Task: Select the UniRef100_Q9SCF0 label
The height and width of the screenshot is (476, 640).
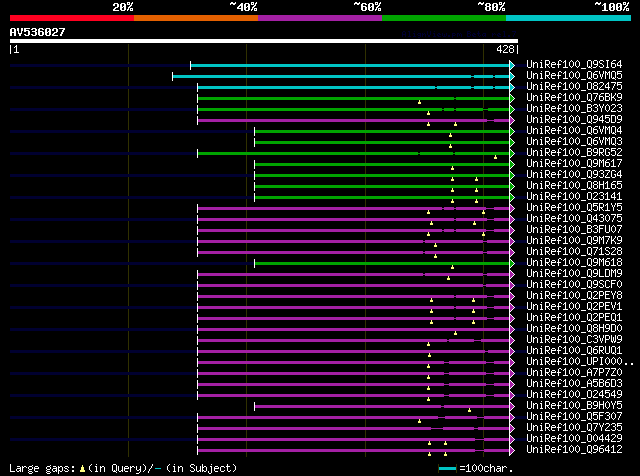Action: pyautogui.click(x=574, y=285)
